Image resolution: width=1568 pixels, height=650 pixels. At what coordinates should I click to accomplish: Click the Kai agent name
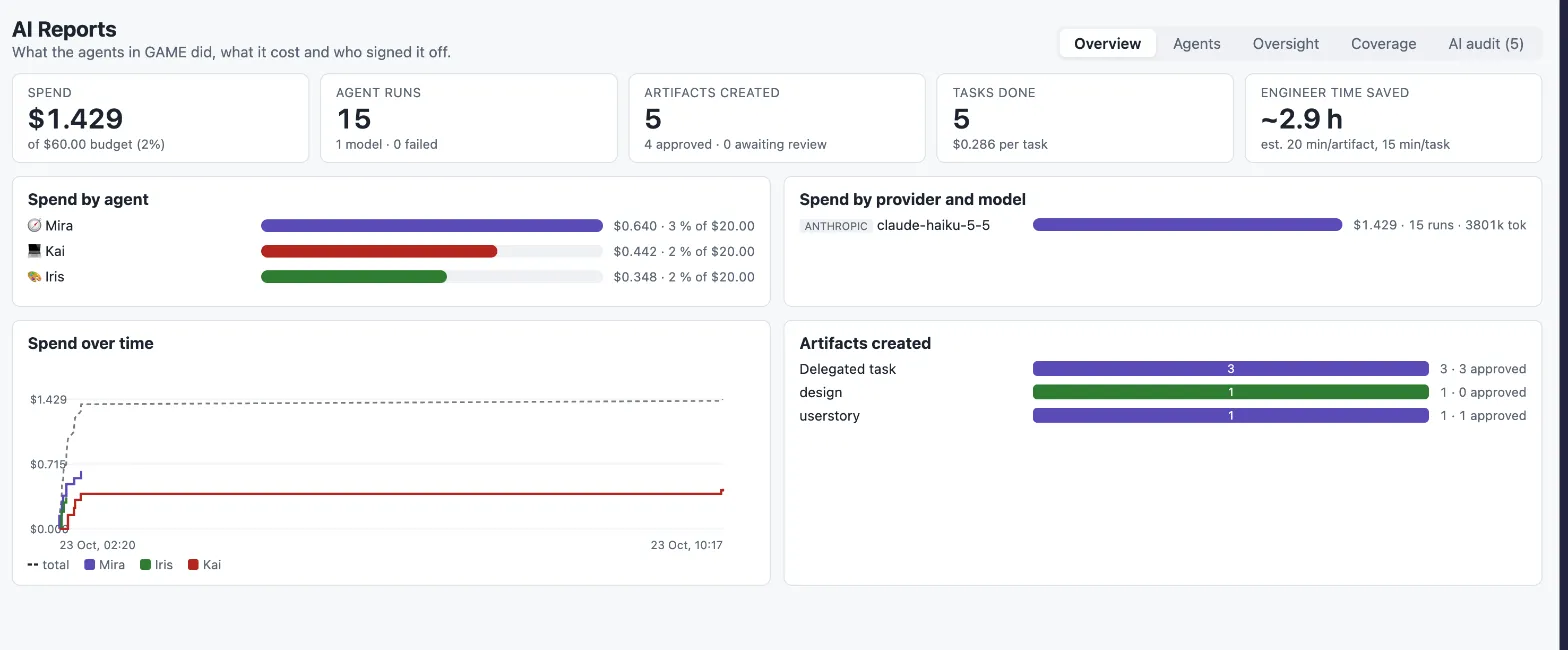pyautogui.click(x=55, y=251)
